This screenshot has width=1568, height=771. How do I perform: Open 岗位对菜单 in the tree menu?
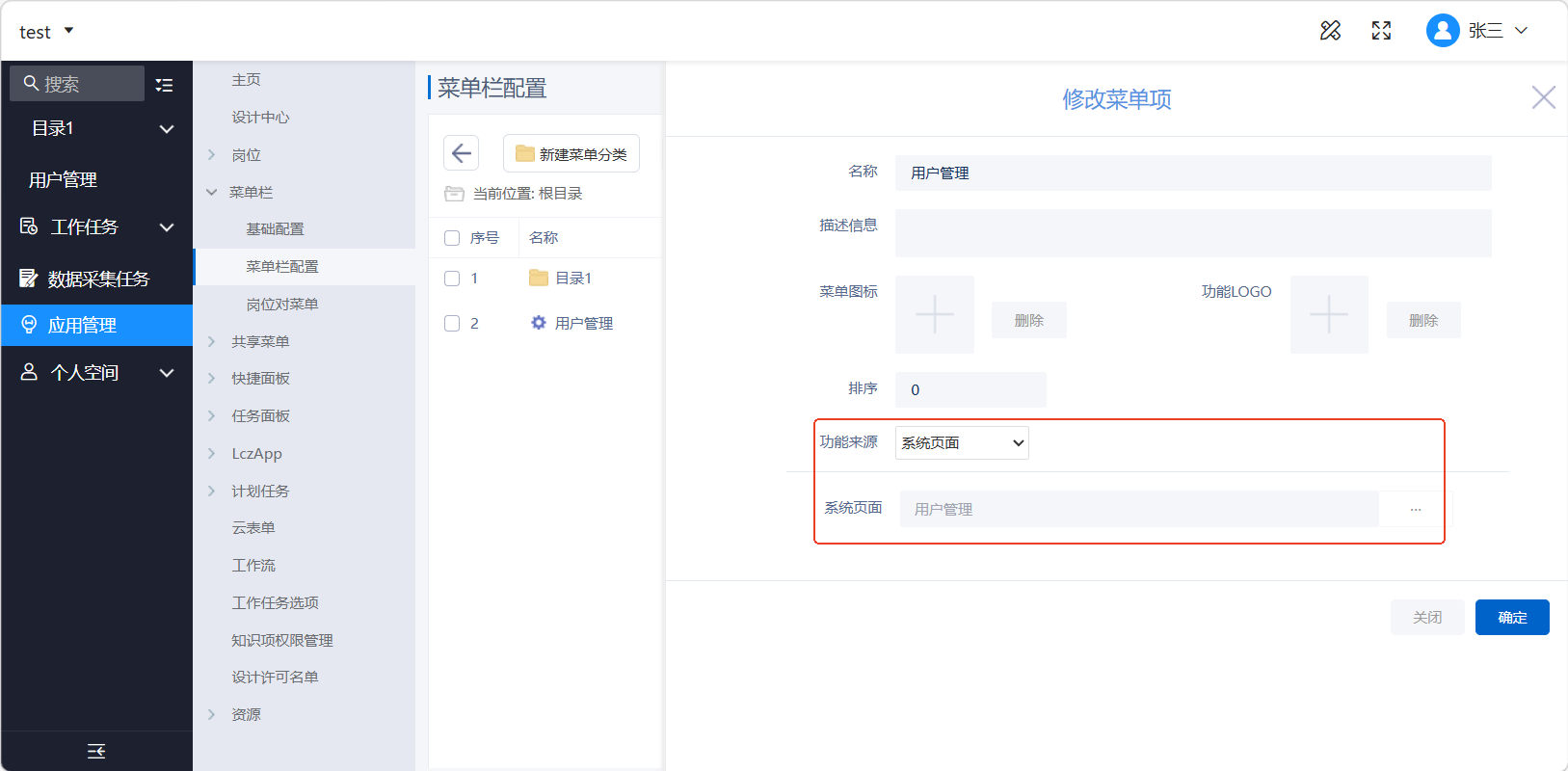click(x=281, y=305)
